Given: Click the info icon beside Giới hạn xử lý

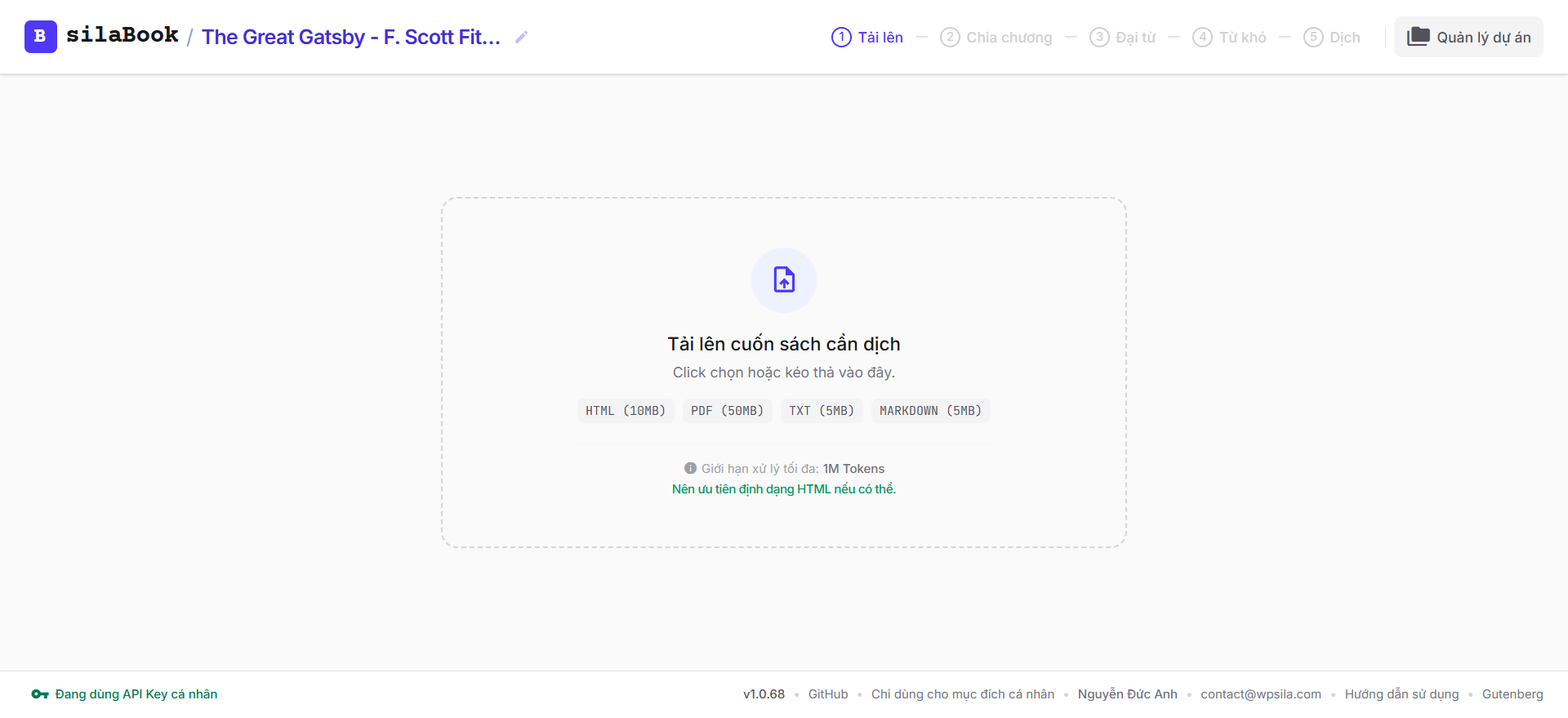Looking at the screenshot, I should pyautogui.click(x=690, y=468).
